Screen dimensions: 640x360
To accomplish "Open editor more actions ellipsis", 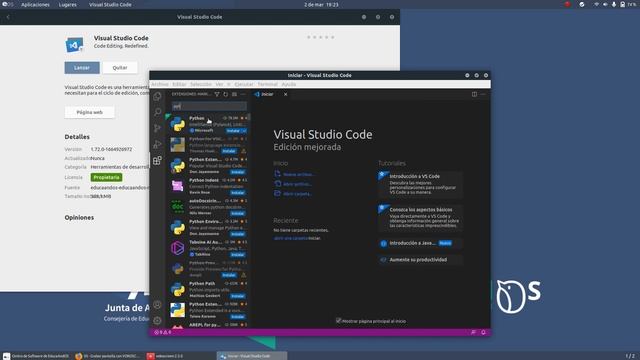I will 483,94.
